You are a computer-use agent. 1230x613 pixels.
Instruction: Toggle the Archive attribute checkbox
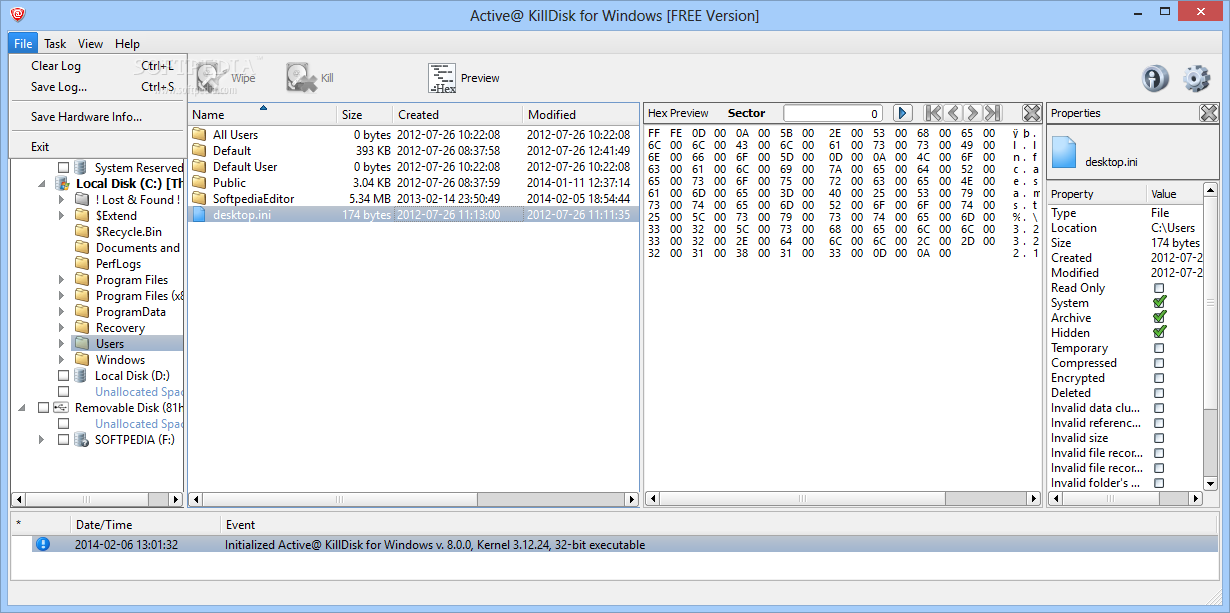1159,317
